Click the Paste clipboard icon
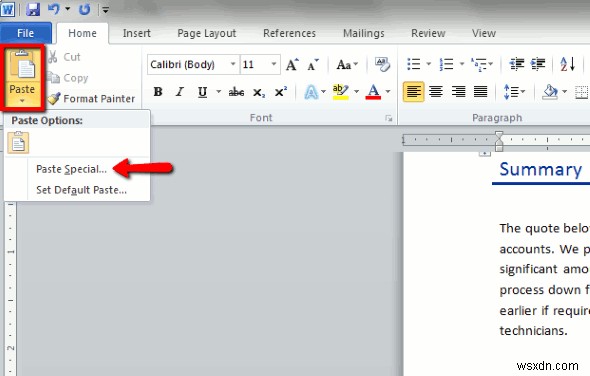 point(22,65)
